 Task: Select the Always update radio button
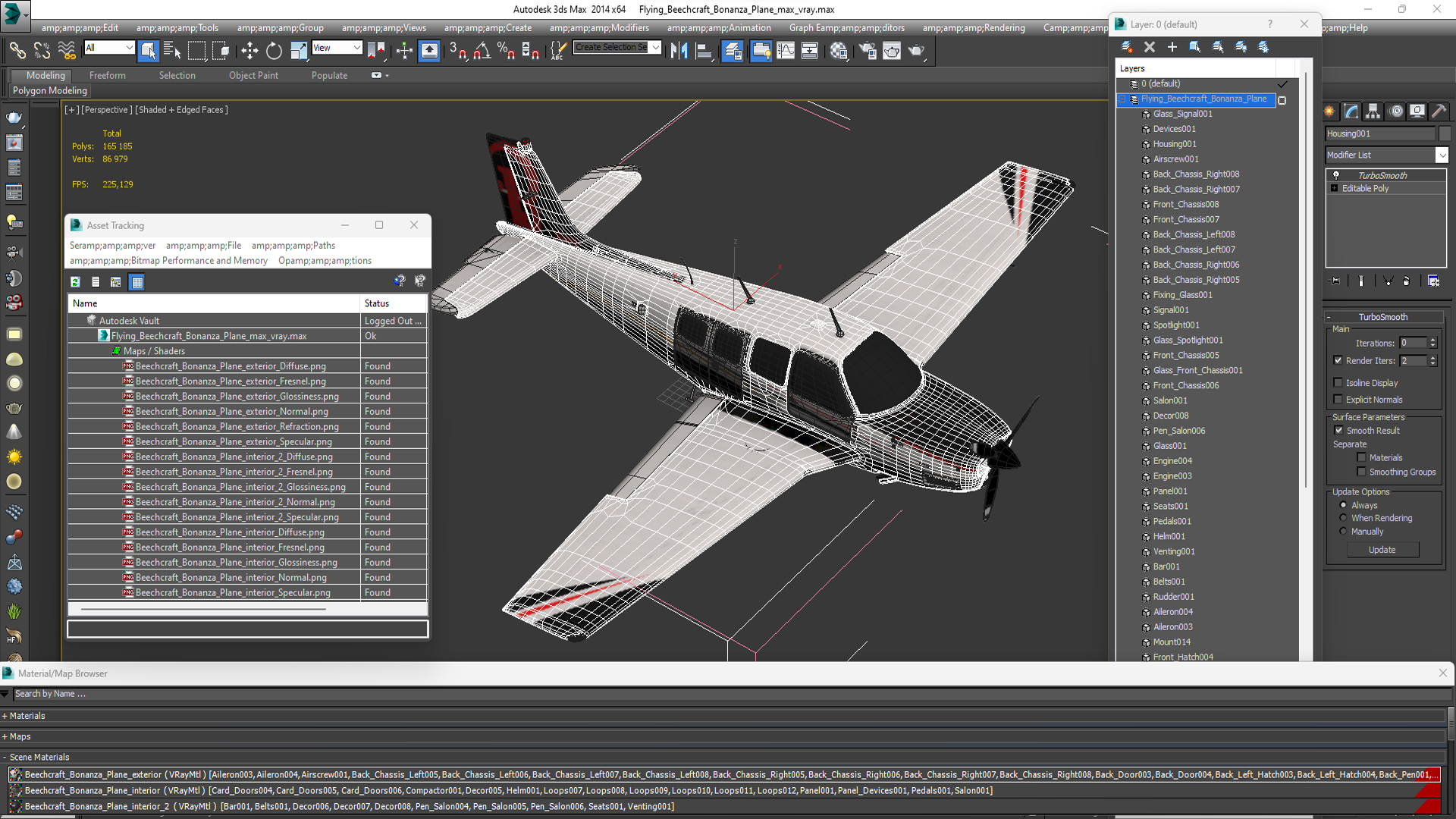point(1343,505)
